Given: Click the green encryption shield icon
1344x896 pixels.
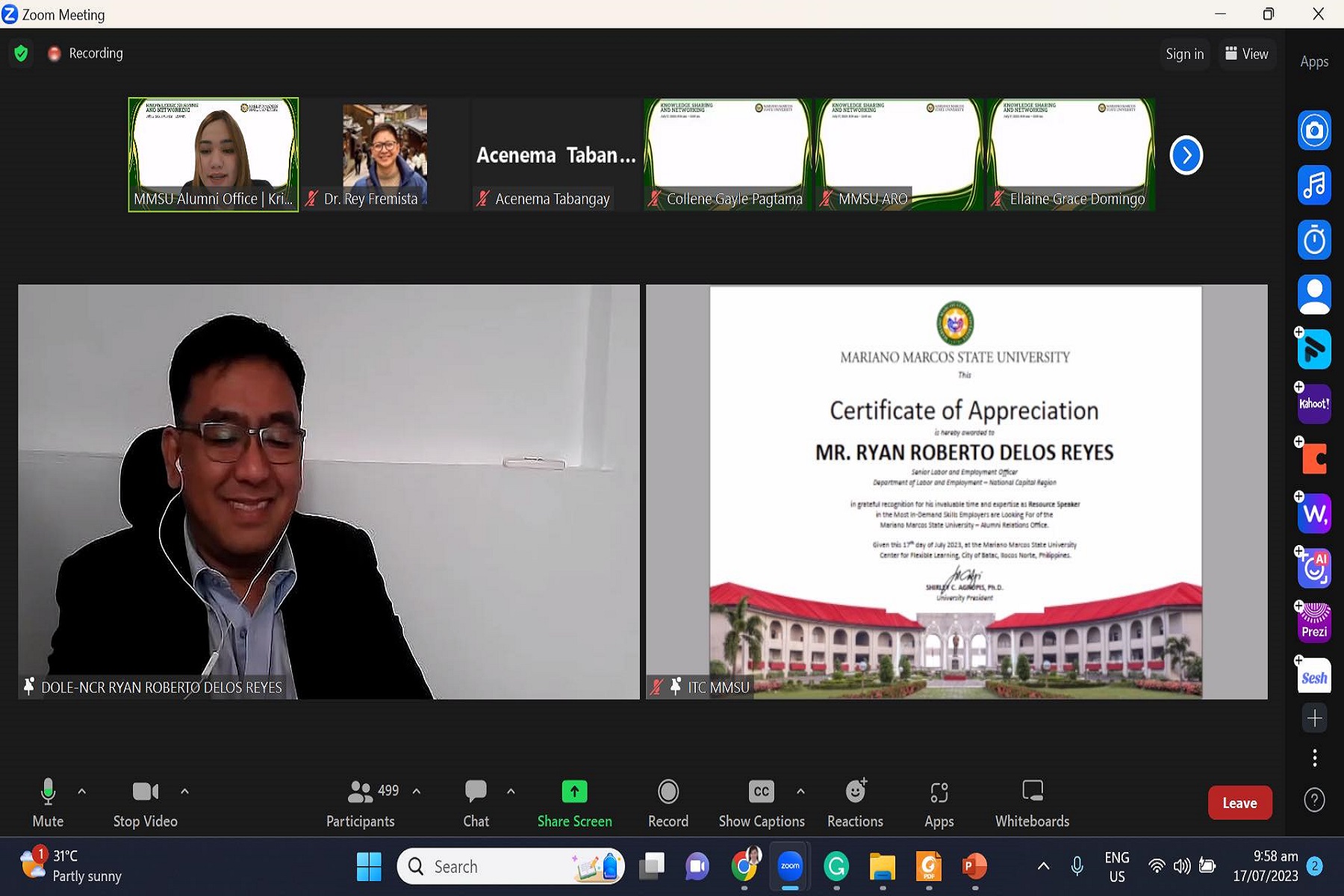Looking at the screenshot, I should [21, 53].
